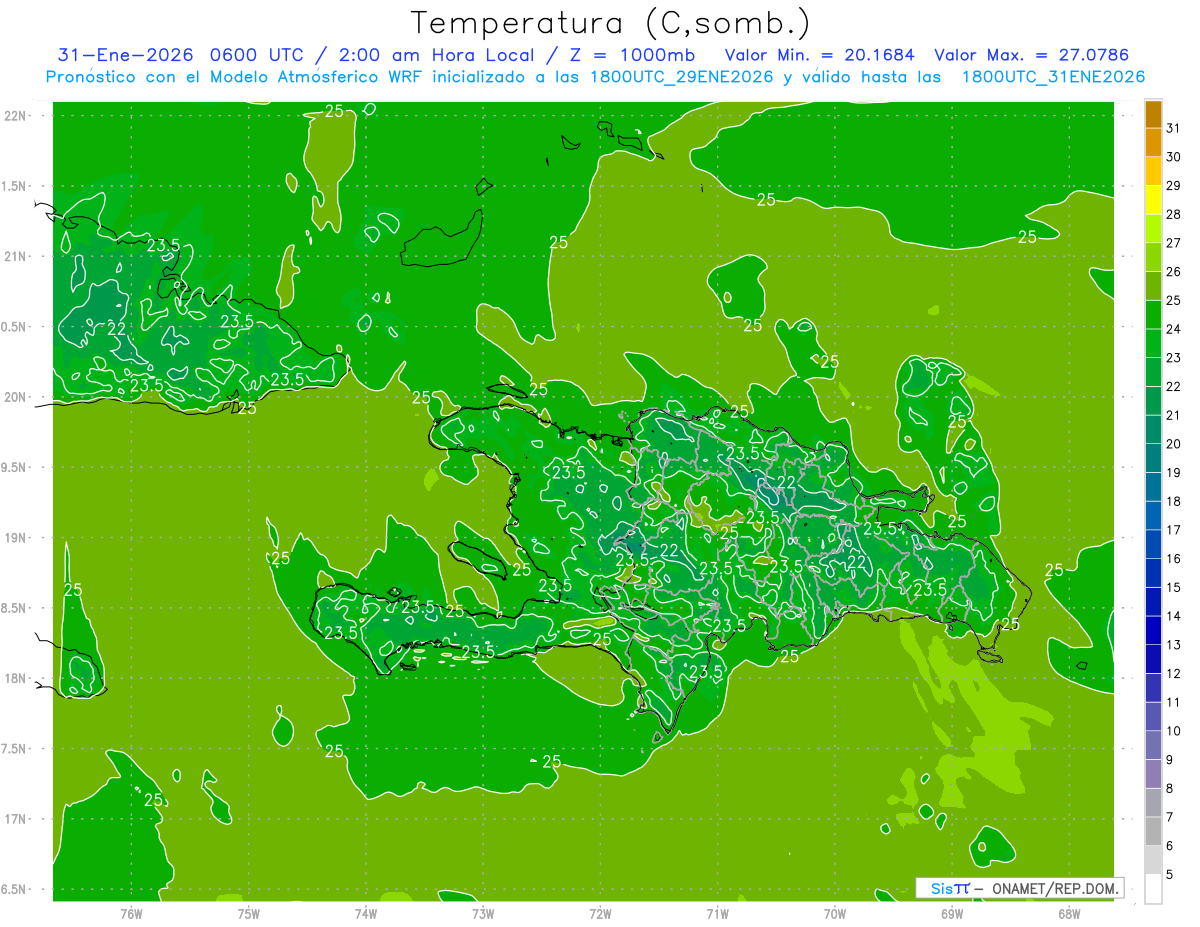This screenshot has width=1200, height=927.
Task: Pick the dark blue swatch between 12 and 13
Action: (1153, 659)
